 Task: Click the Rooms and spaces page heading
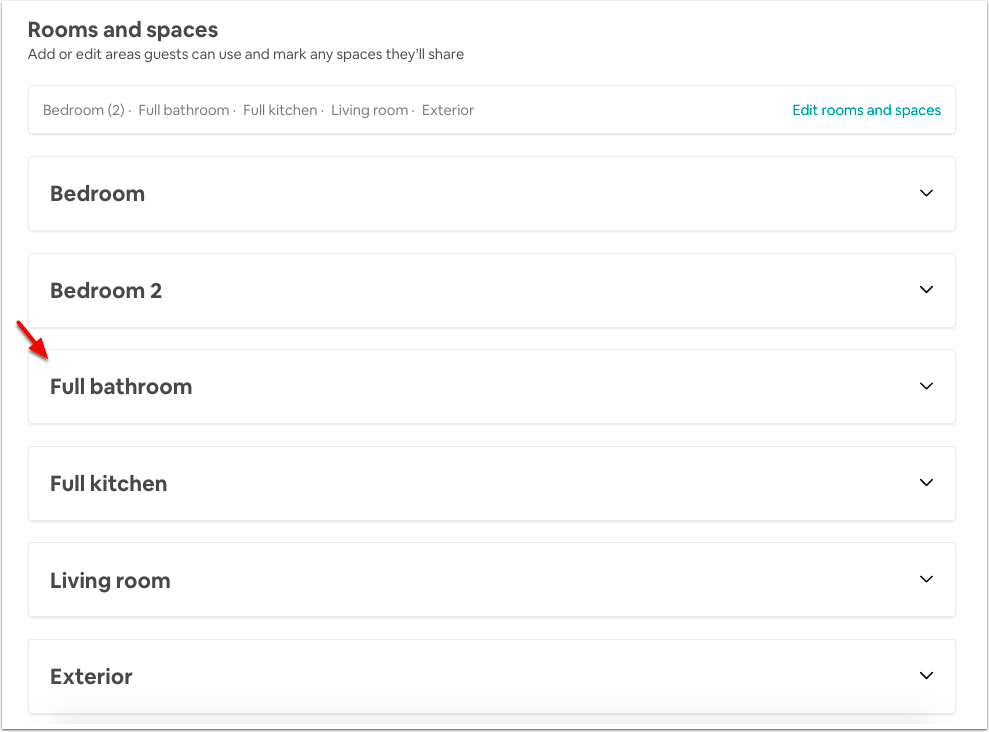pos(123,30)
